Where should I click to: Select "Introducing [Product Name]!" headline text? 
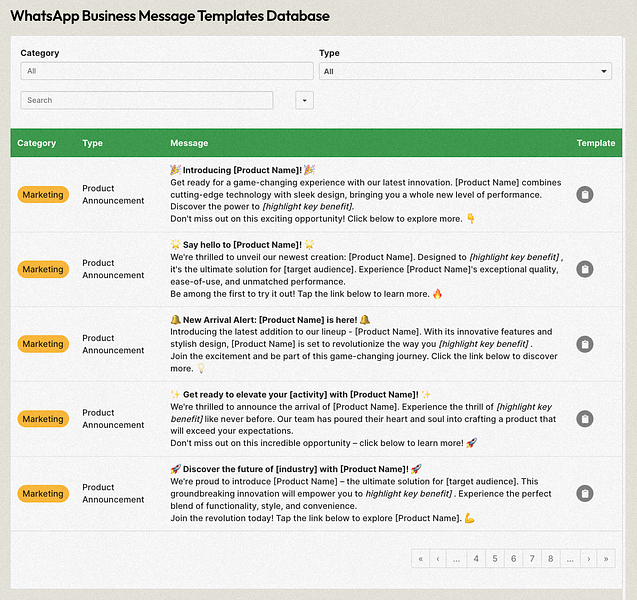coord(242,170)
